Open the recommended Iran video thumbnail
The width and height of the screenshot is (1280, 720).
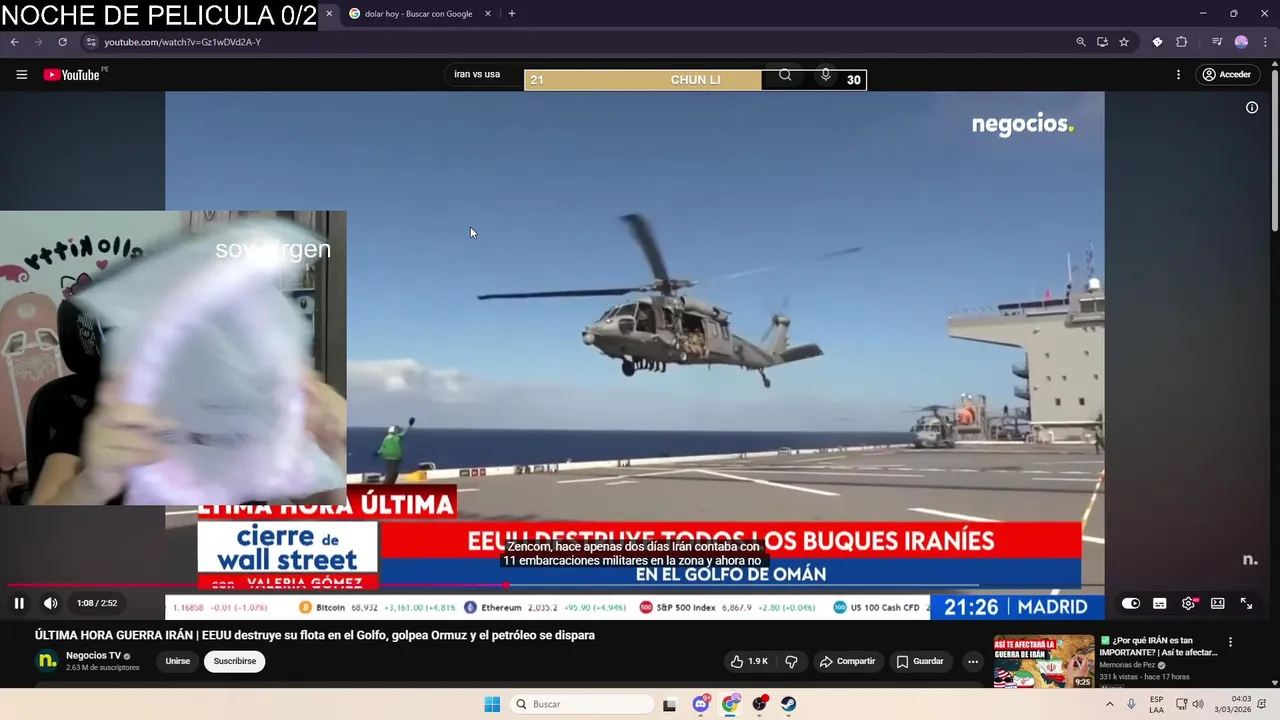[x=1044, y=661]
